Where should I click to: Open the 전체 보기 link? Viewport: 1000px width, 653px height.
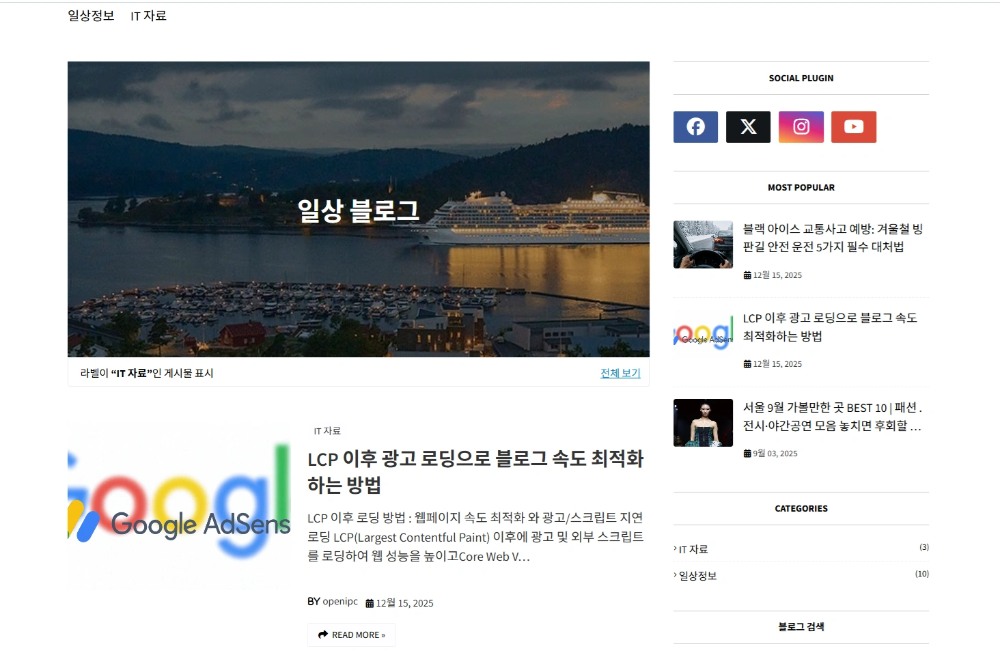pos(619,372)
